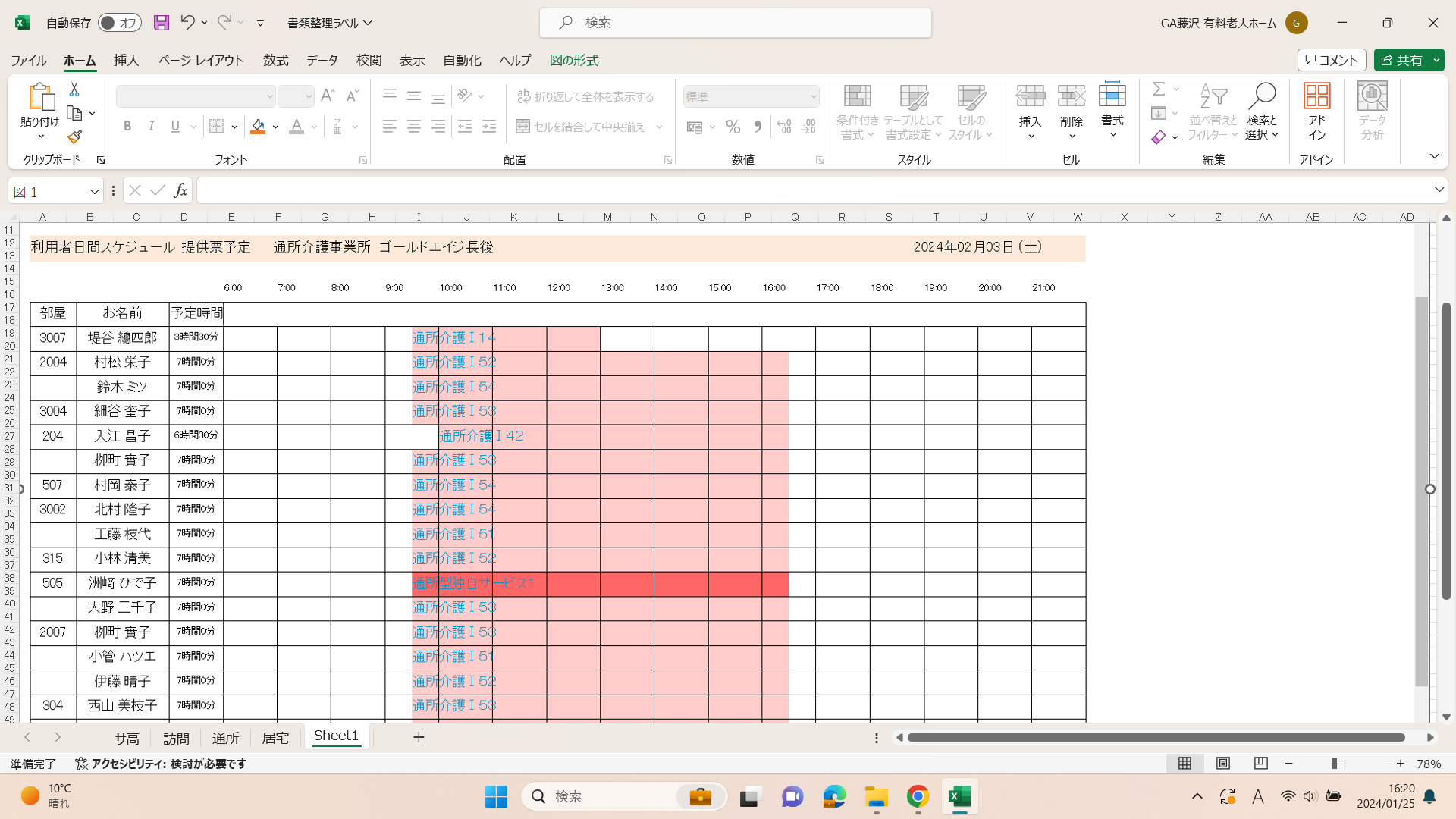Click the taskbar Chrome icon
Viewport: 1456px width, 819px height.
coord(918,797)
